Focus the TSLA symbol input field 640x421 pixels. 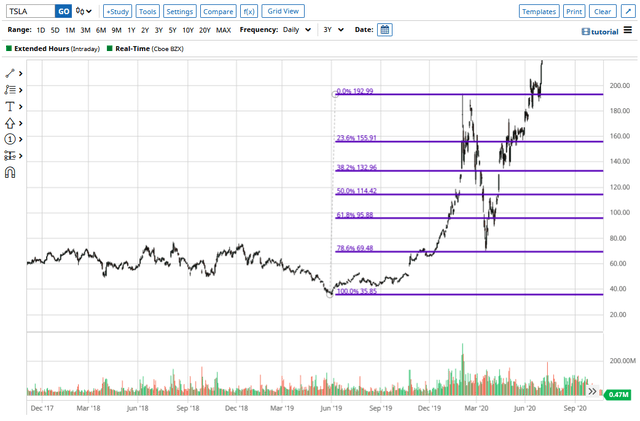[x=31, y=11]
